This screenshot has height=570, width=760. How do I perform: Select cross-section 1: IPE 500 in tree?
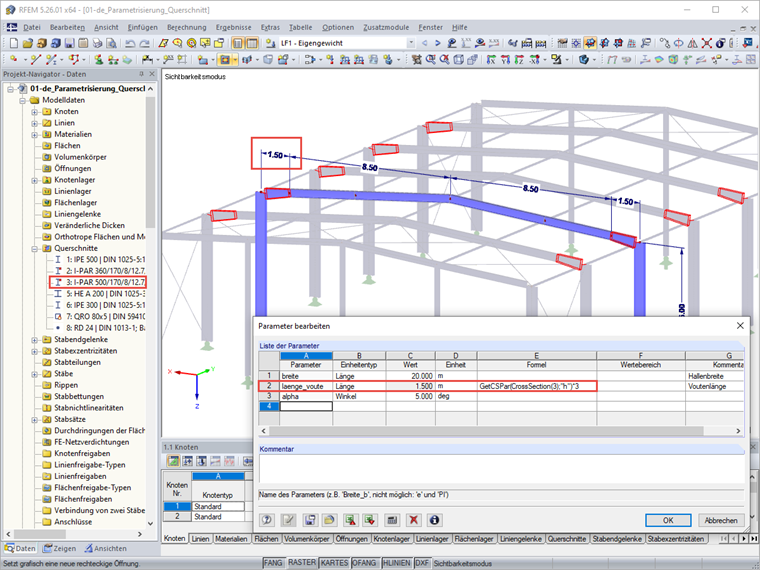point(99,260)
